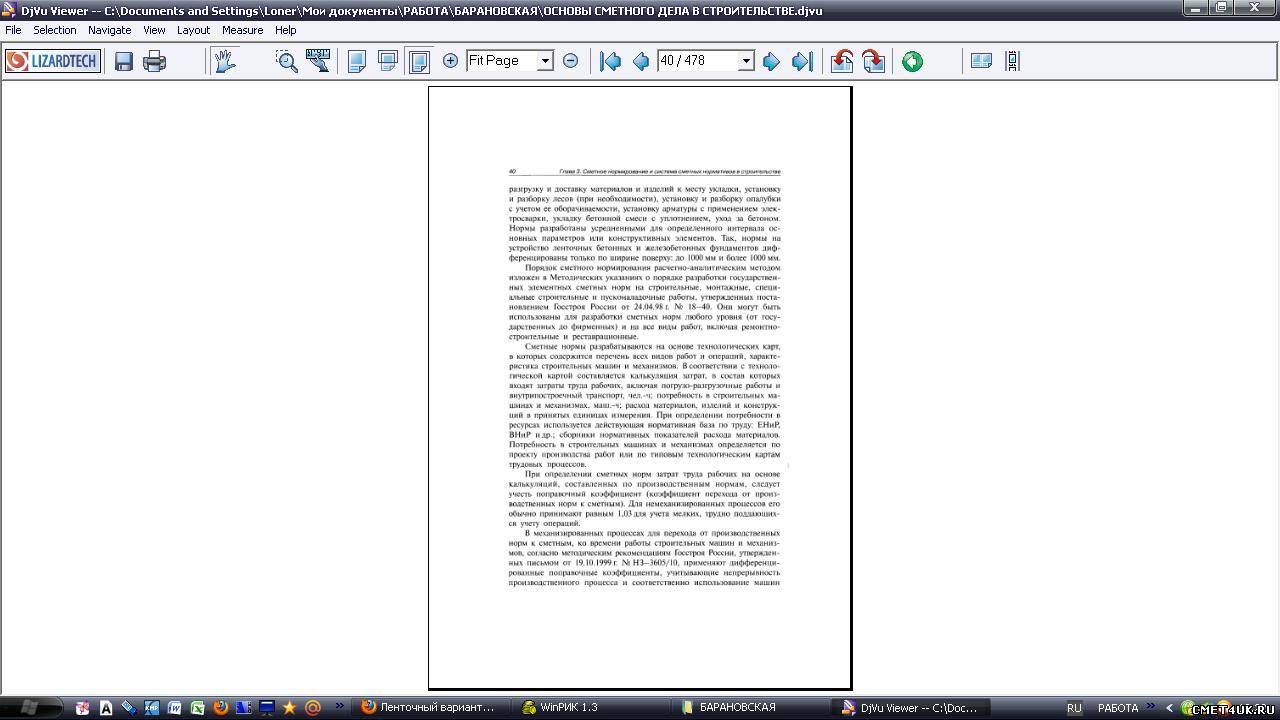Open the РАБОТА taskbar toolbar
This screenshot has height=720, width=1280.
pos(1118,708)
